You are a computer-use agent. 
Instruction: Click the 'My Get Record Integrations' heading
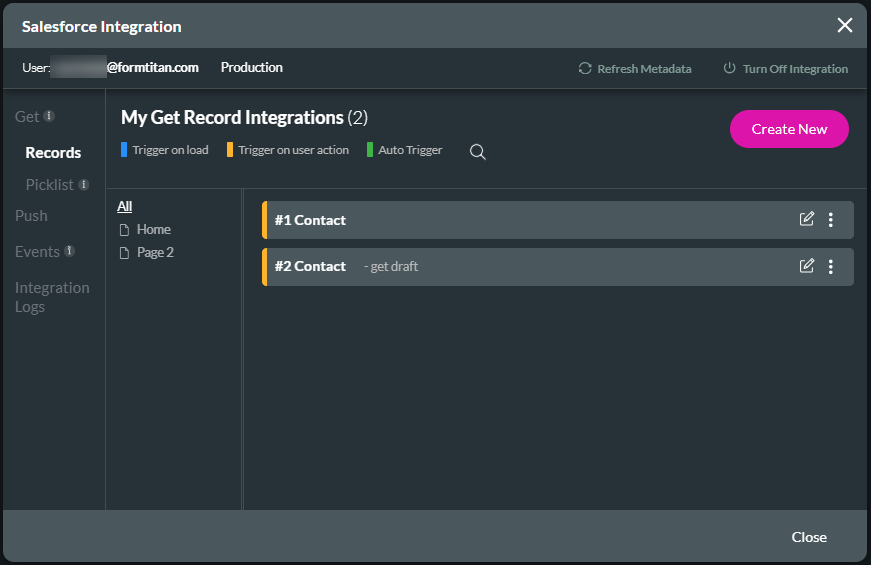(232, 118)
